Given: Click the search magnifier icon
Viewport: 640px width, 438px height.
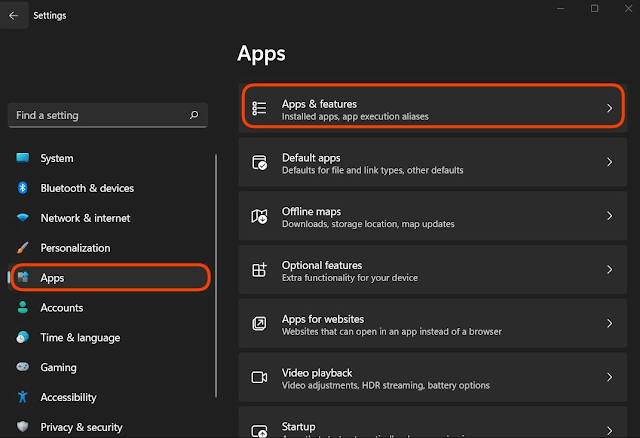Looking at the screenshot, I should click(194, 115).
